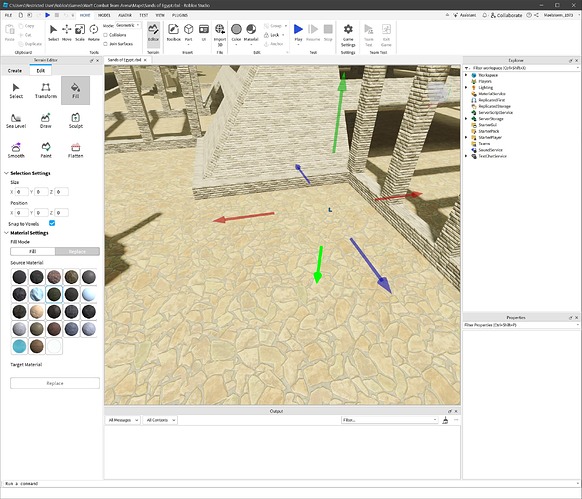The image size is (582, 499).
Task: Select the ReplicatedStorage item
Action: 494,106
